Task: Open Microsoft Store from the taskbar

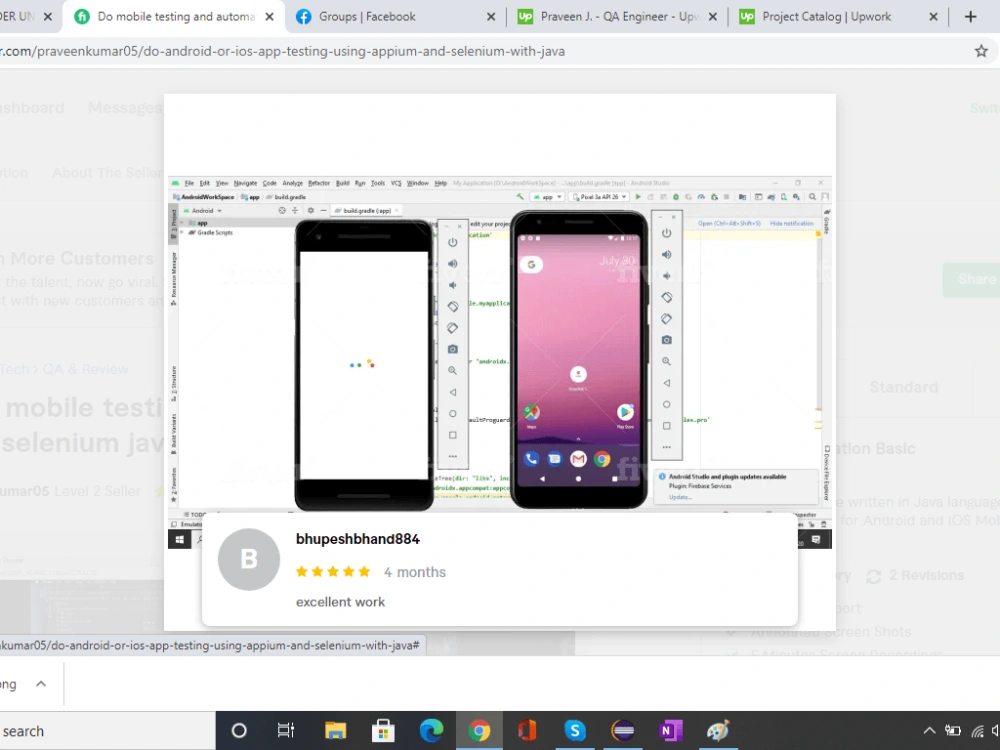Action: tap(383, 730)
